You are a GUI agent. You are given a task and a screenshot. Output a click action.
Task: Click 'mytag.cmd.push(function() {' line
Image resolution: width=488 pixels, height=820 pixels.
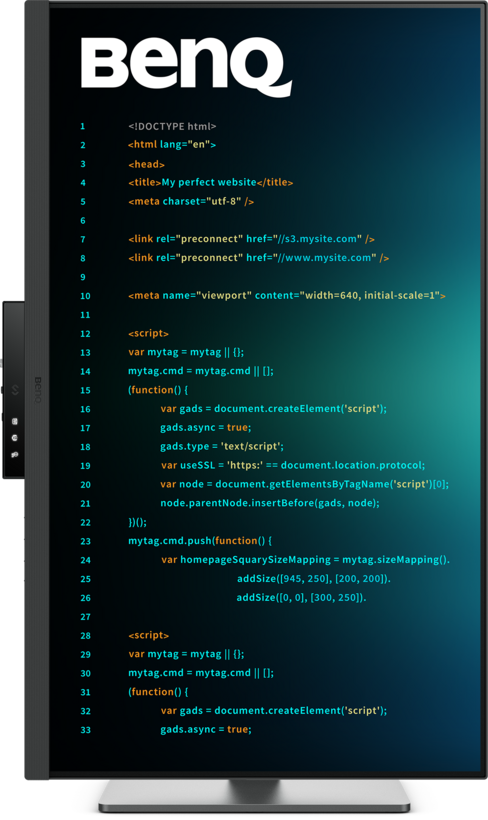[200, 541]
